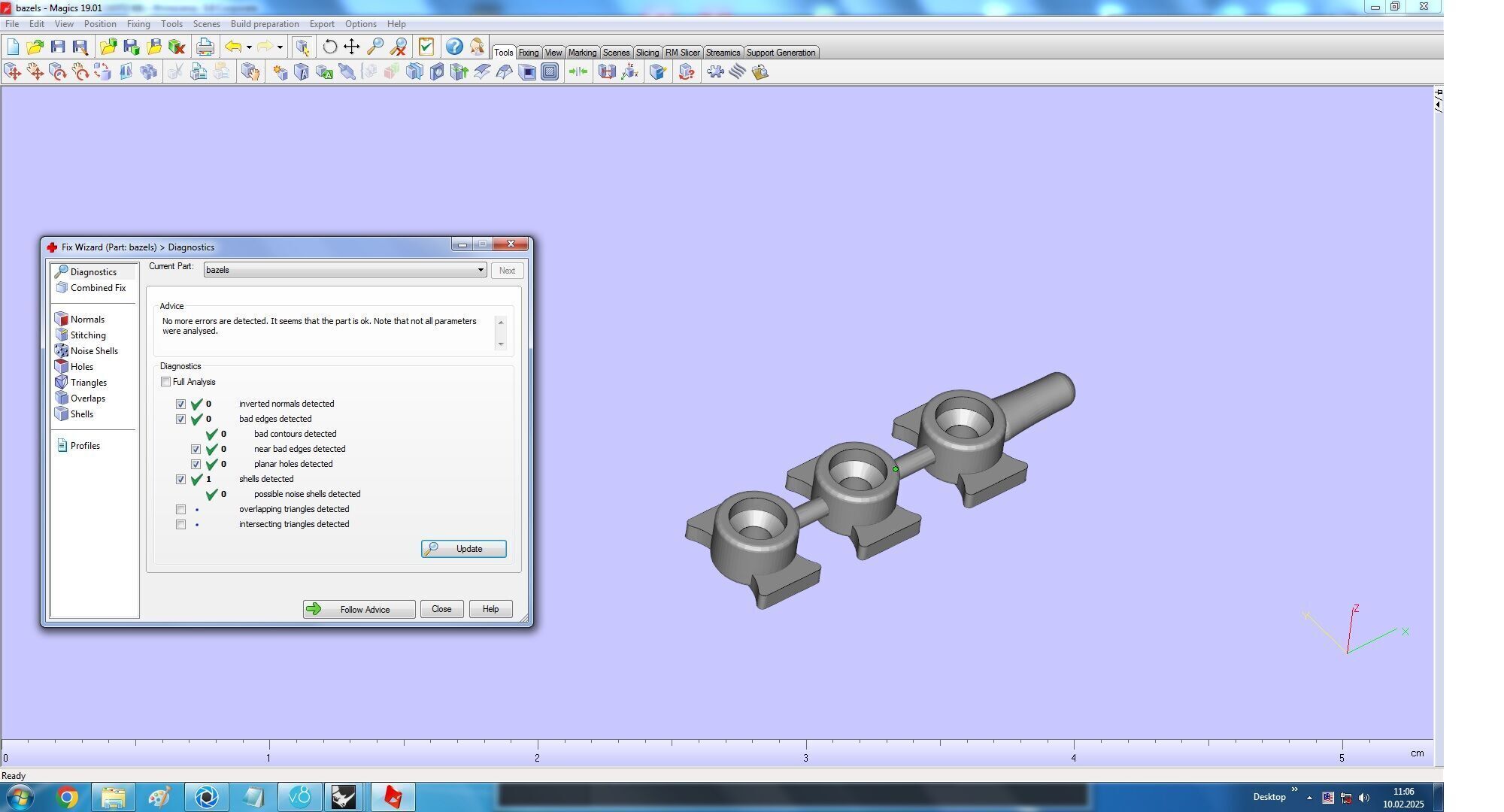
Task: Switch to the Support Generation tab
Action: click(780, 53)
